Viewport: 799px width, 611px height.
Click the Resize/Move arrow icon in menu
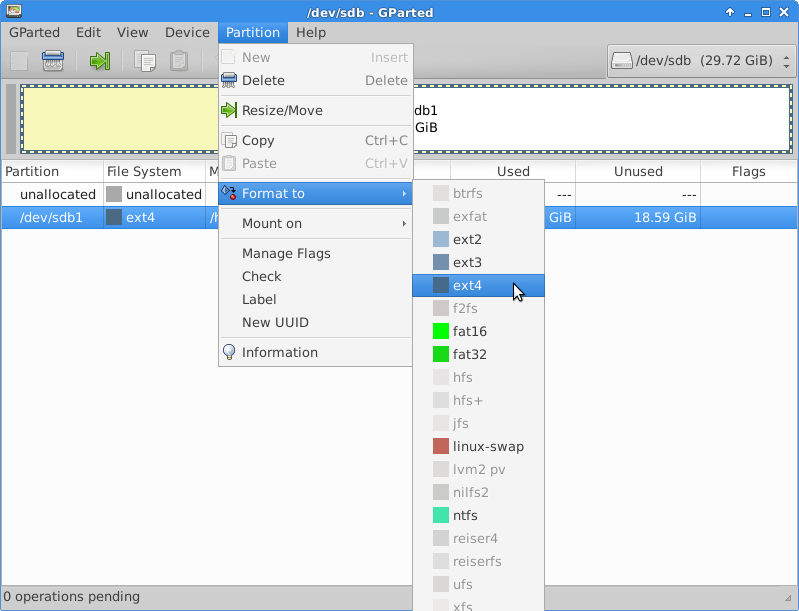tap(229, 110)
